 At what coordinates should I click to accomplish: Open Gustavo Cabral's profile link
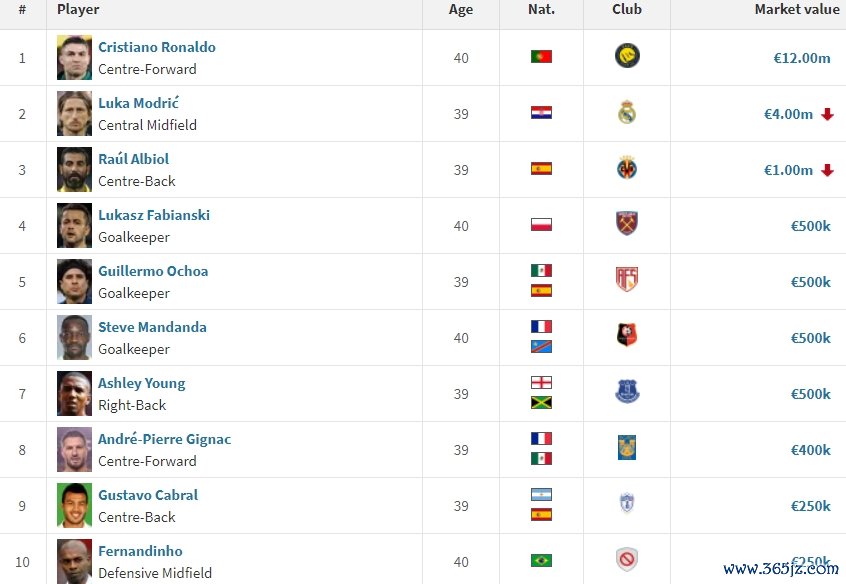point(148,495)
